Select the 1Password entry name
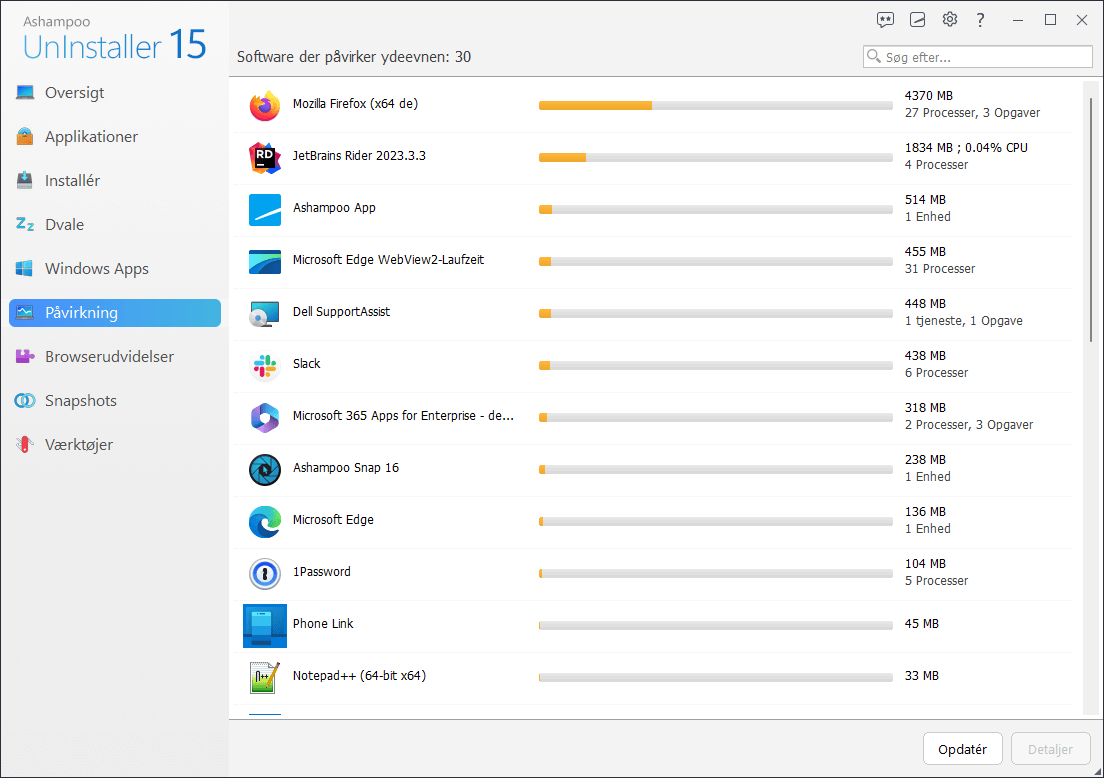Screen dimensions: 1104x778 [x=321, y=572]
